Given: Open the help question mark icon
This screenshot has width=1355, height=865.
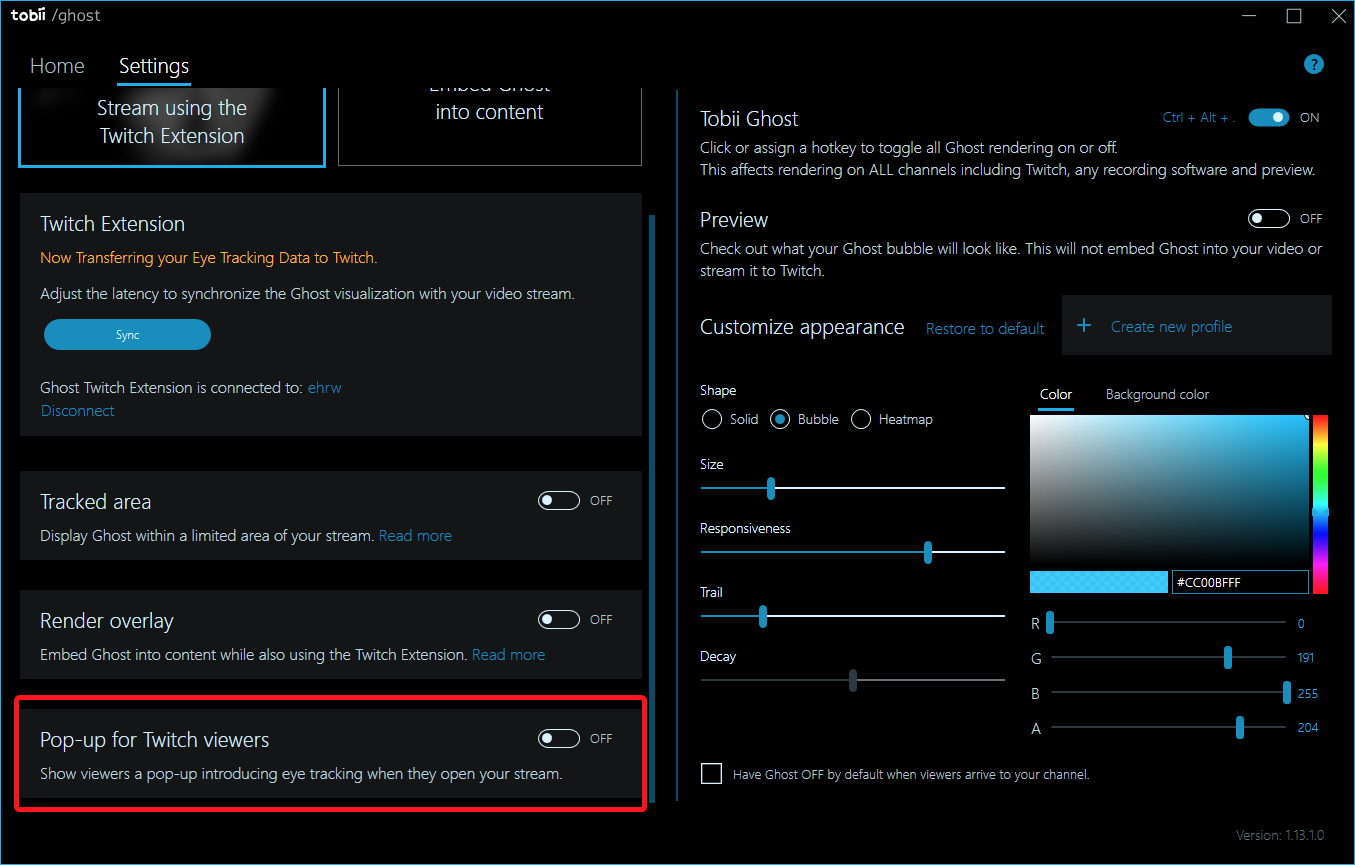Looking at the screenshot, I should (1314, 64).
